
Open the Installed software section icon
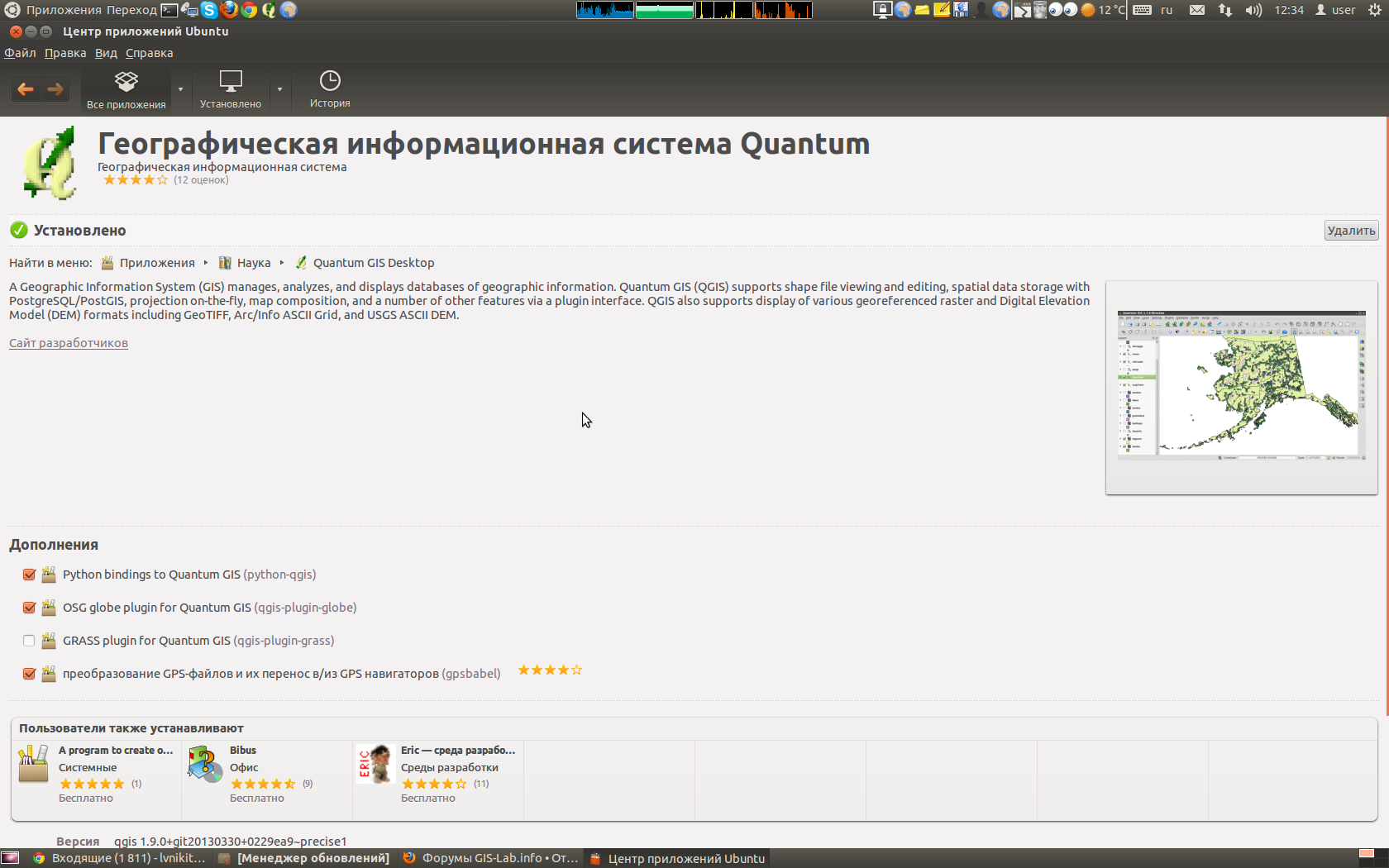(230, 82)
